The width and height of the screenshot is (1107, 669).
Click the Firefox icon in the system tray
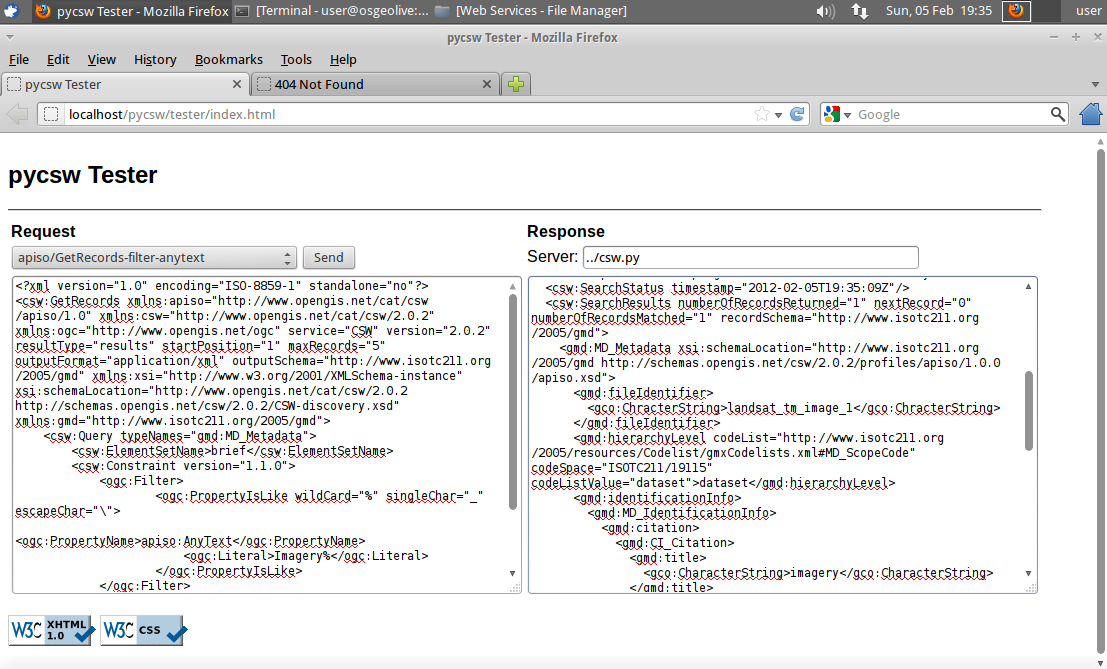(1017, 11)
